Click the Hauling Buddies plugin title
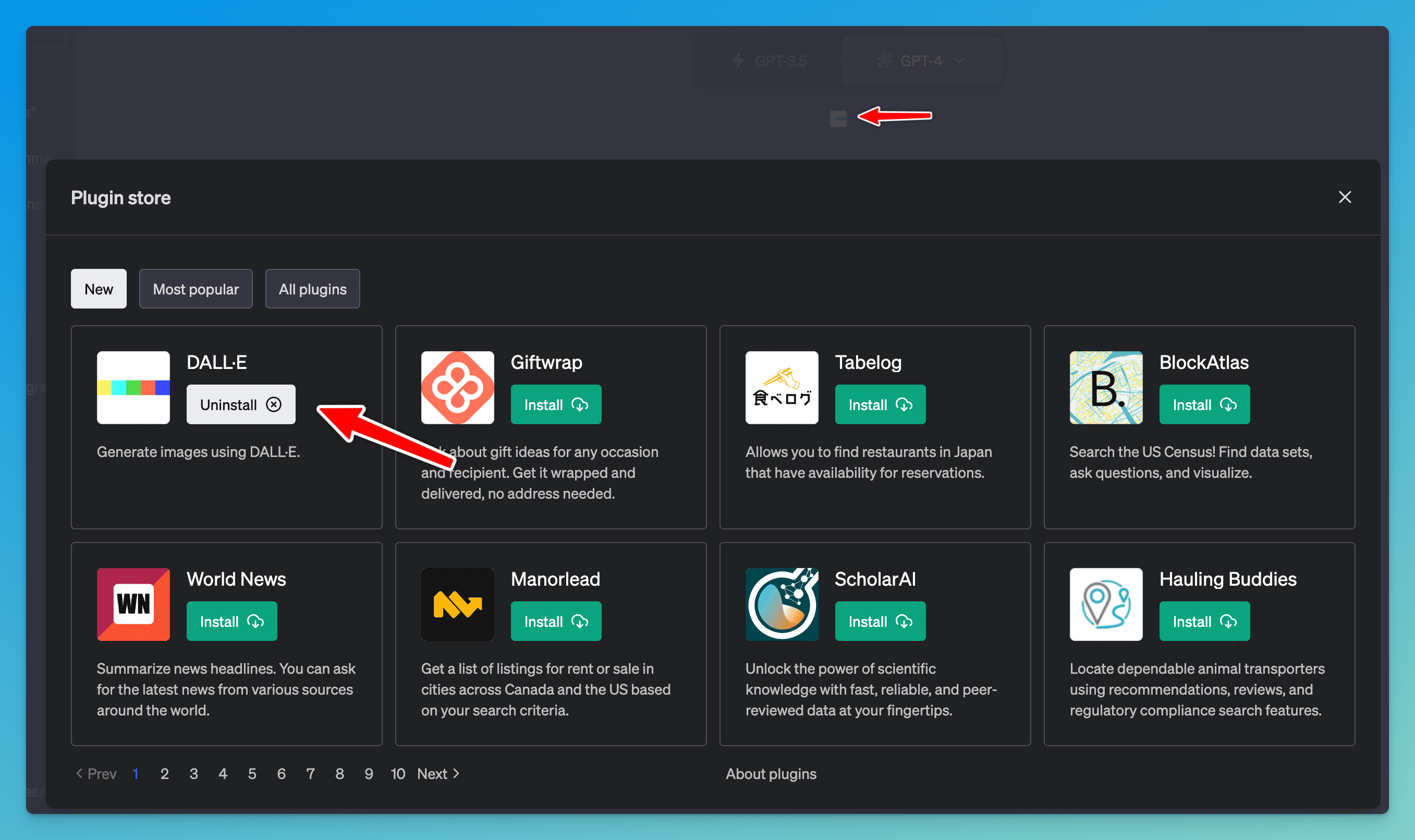The image size is (1415, 840). 1228,579
